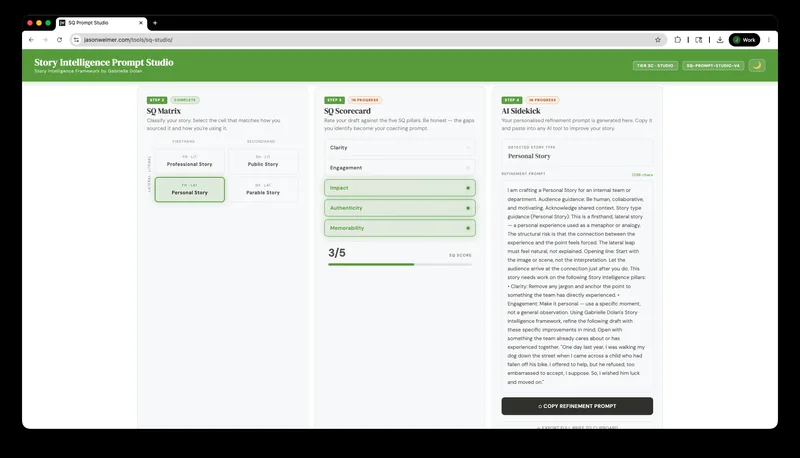Click the STEP 3 badge
Viewport: 800px width, 458px height.
point(334,100)
